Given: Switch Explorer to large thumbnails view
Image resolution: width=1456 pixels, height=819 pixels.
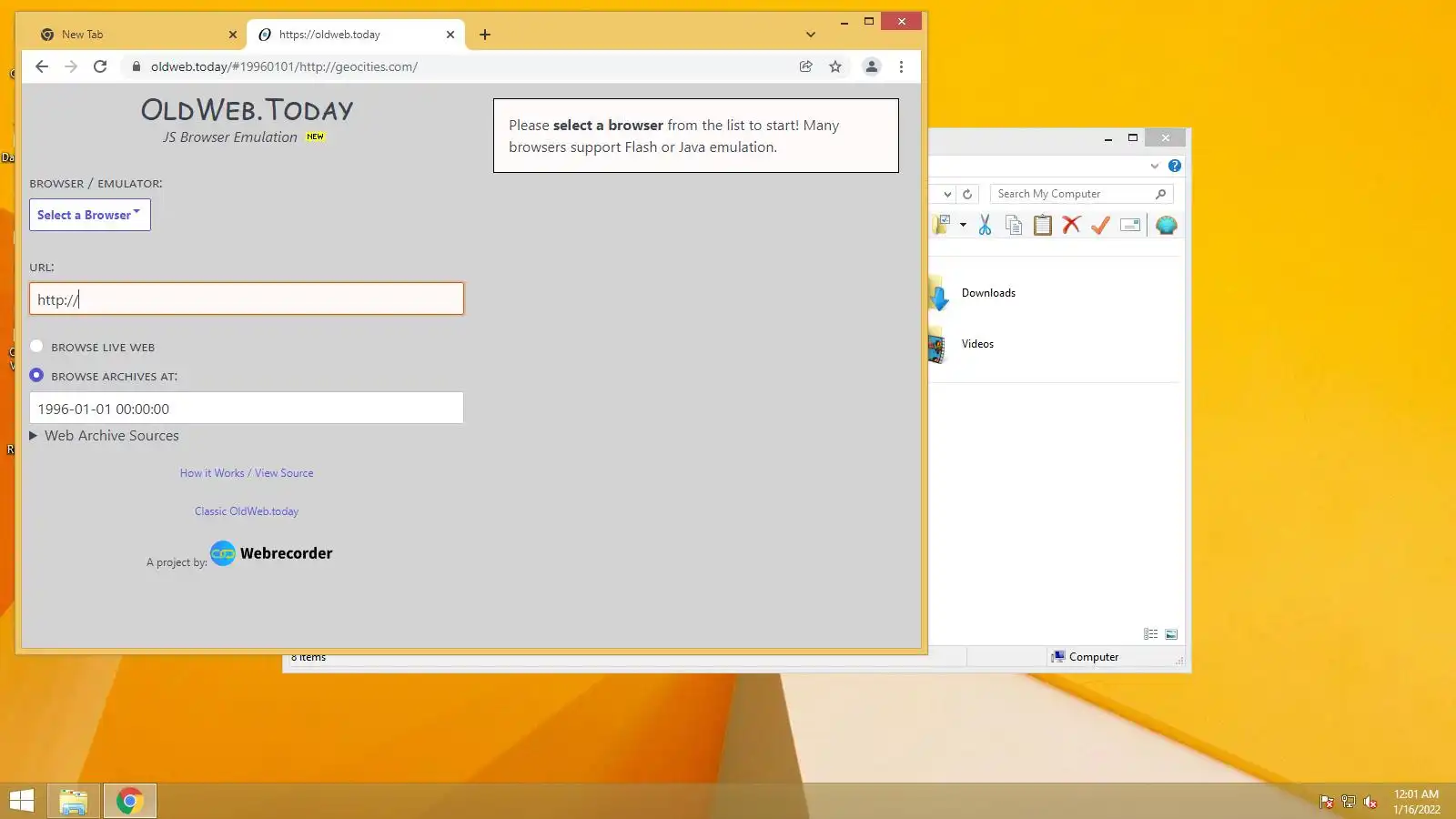Looking at the screenshot, I should (1171, 634).
